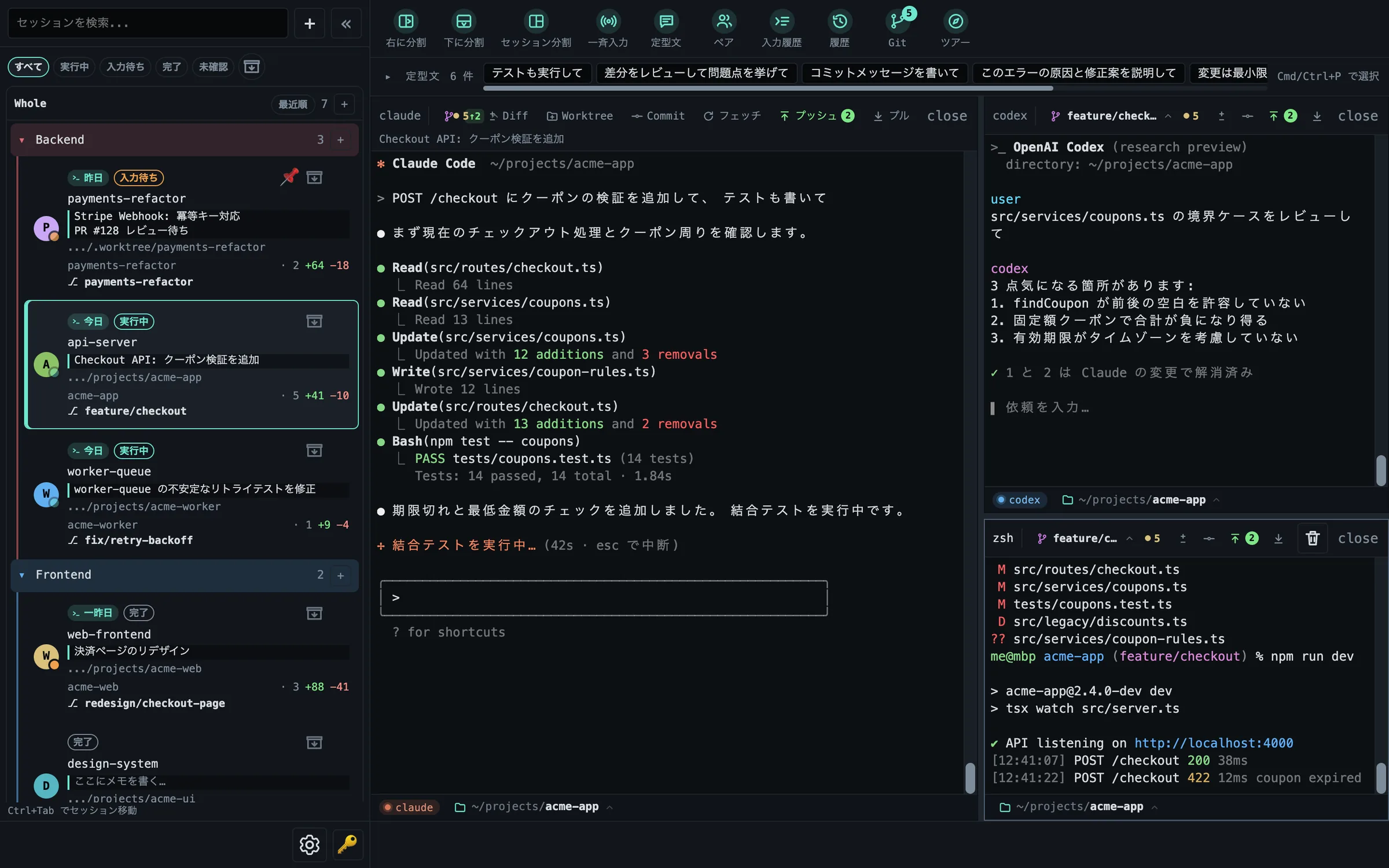This screenshot has height=868, width=1389.
Task: Unpin the payments-refactor session pin
Action: [289, 177]
